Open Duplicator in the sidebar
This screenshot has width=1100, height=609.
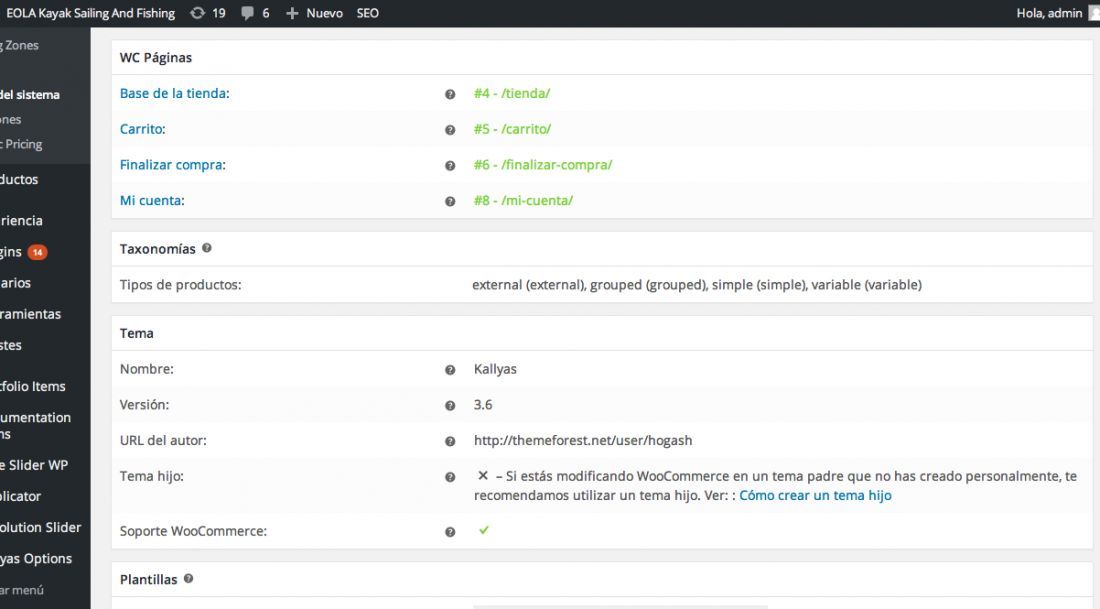(21, 496)
